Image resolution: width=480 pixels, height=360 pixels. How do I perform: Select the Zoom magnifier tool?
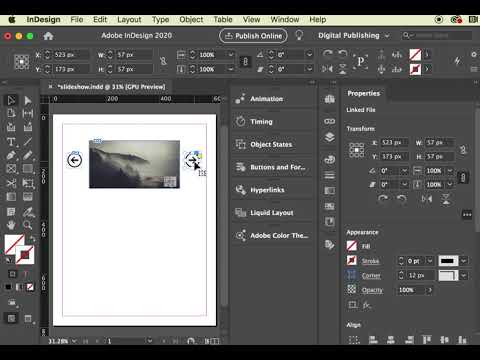28,225
